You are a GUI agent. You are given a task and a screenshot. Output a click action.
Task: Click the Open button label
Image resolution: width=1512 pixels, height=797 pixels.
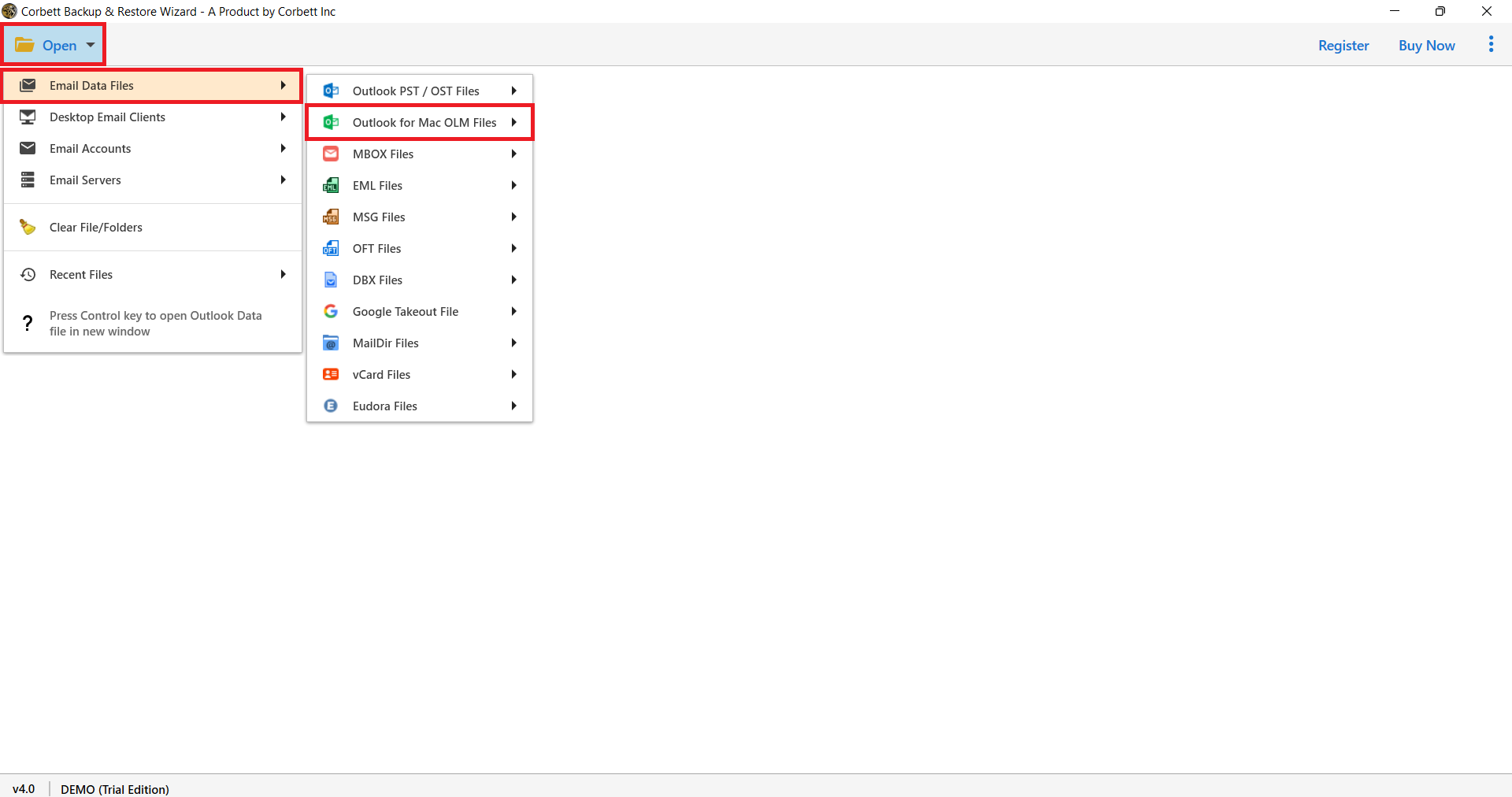60,46
